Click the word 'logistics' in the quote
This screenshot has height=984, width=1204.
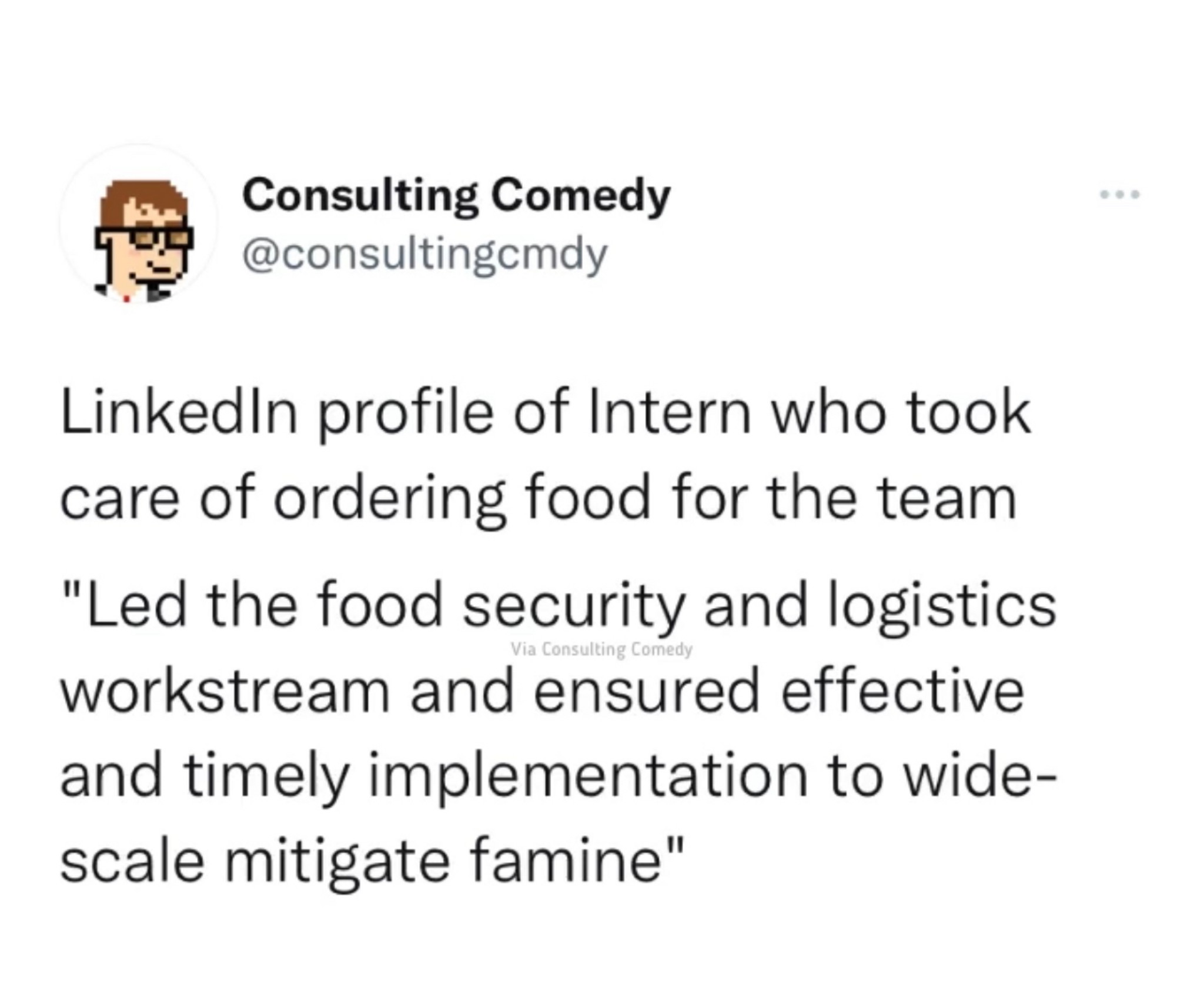click(942, 609)
